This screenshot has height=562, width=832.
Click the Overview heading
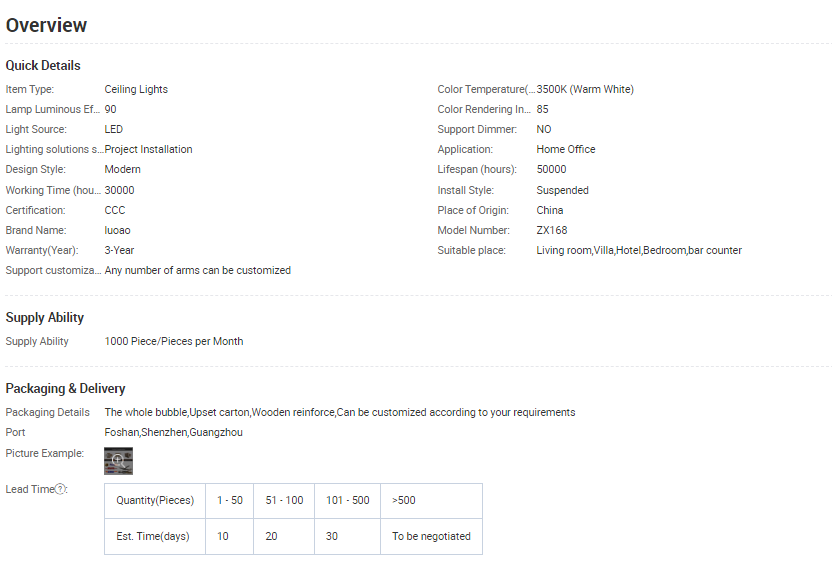click(x=46, y=25)
